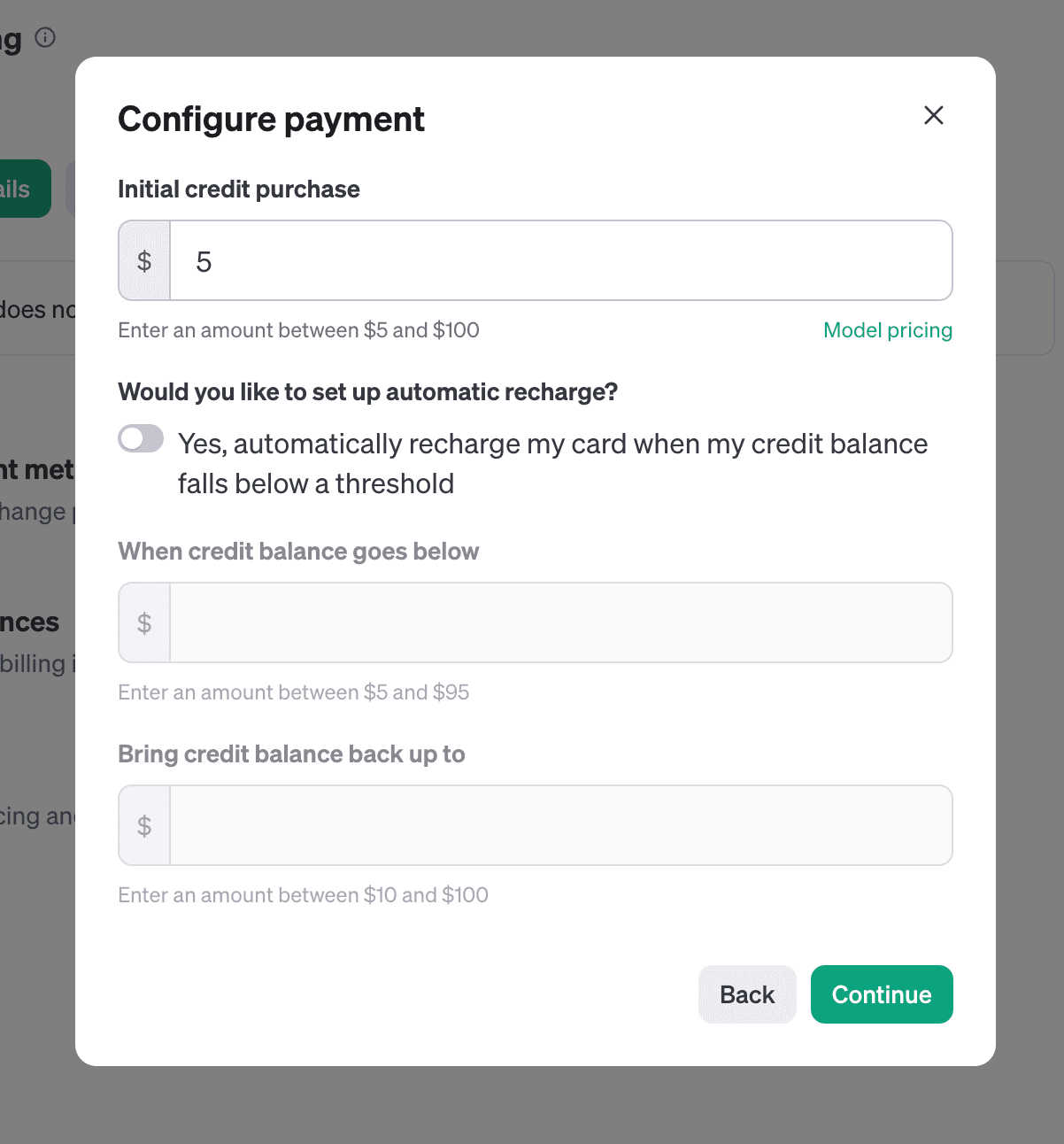The image size is (1064, 1144).
Task: Focus the Initial credit purchase field
Action: pos(561,260)
